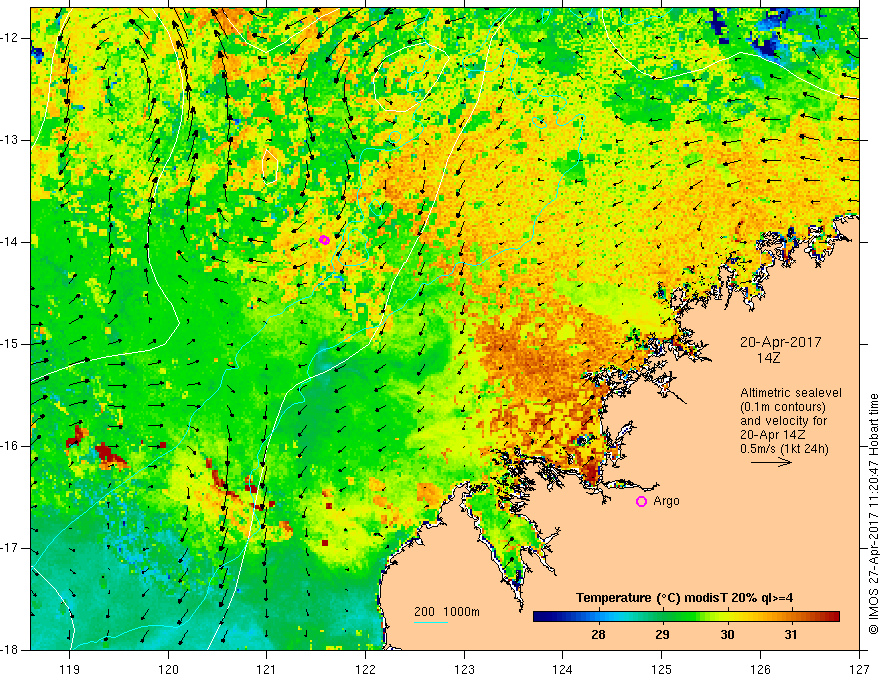
Task: Click the colorbar tick label 29
Action: click(662, 635)
